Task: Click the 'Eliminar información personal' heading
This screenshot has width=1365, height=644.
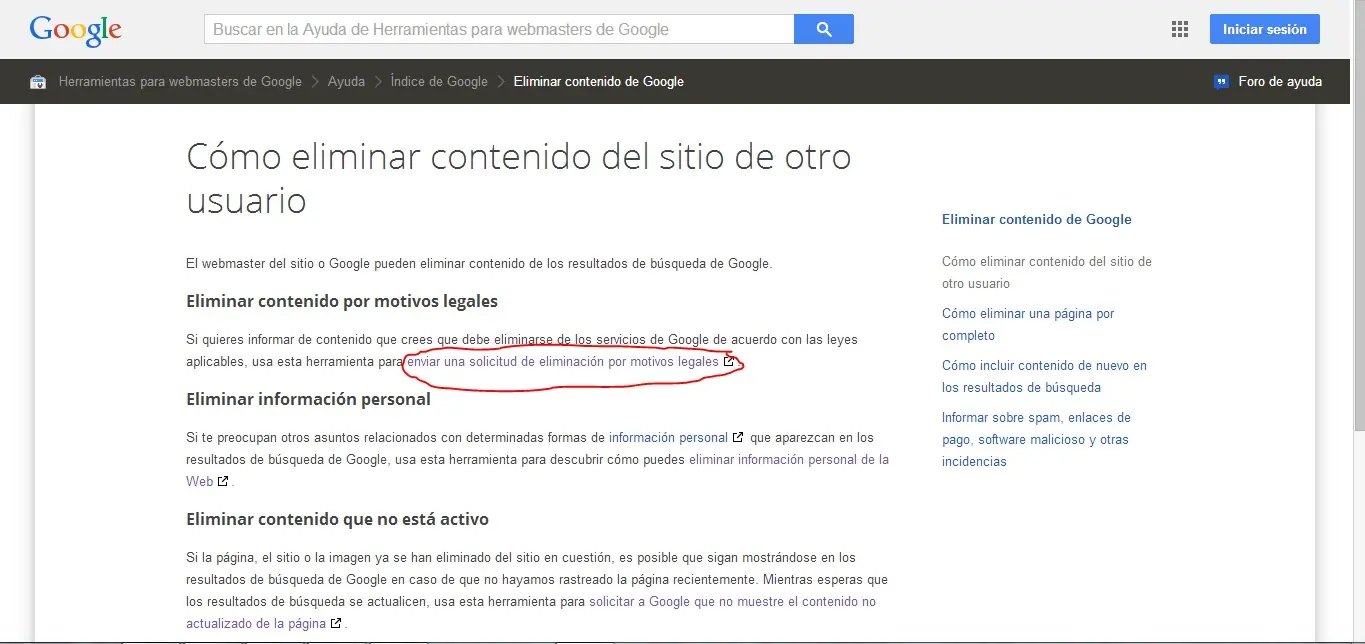Action: (308, 399)
